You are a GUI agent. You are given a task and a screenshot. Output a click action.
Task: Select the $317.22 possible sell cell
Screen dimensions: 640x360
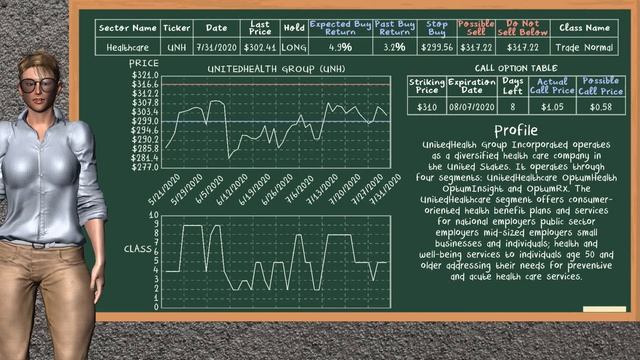click(x=476, y=47)
